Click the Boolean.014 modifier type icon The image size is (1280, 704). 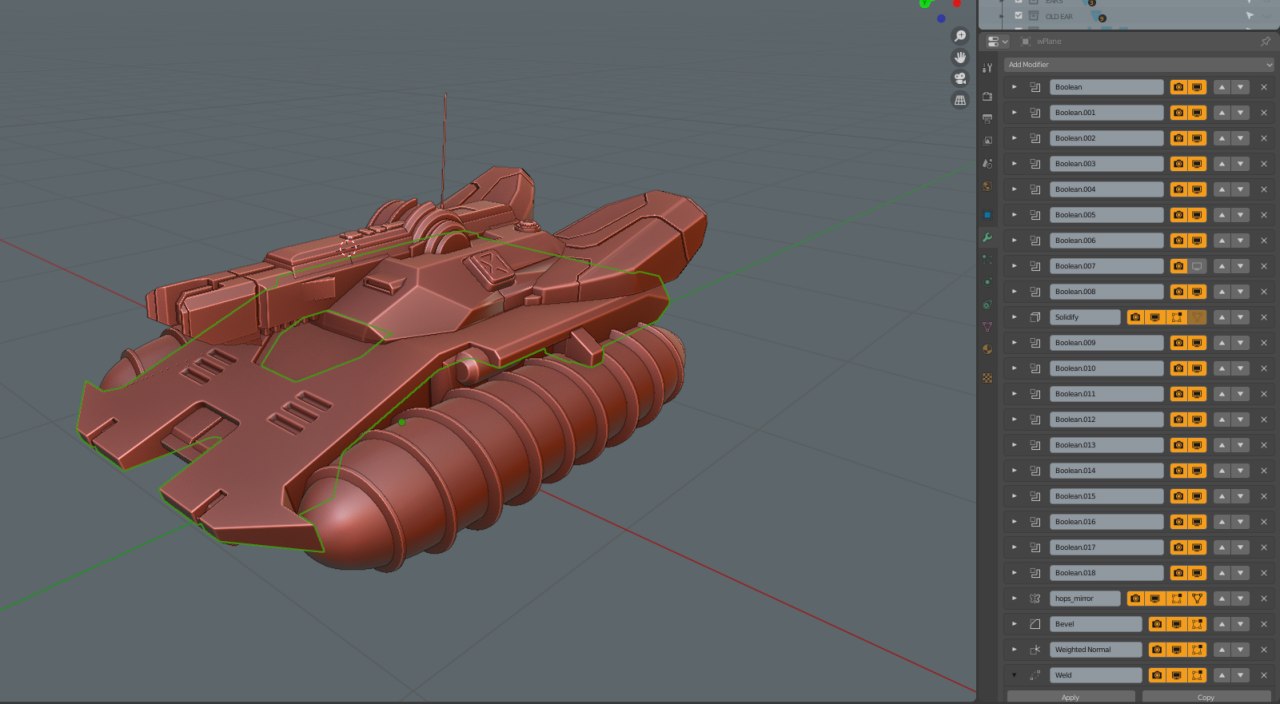(1035, 471)
